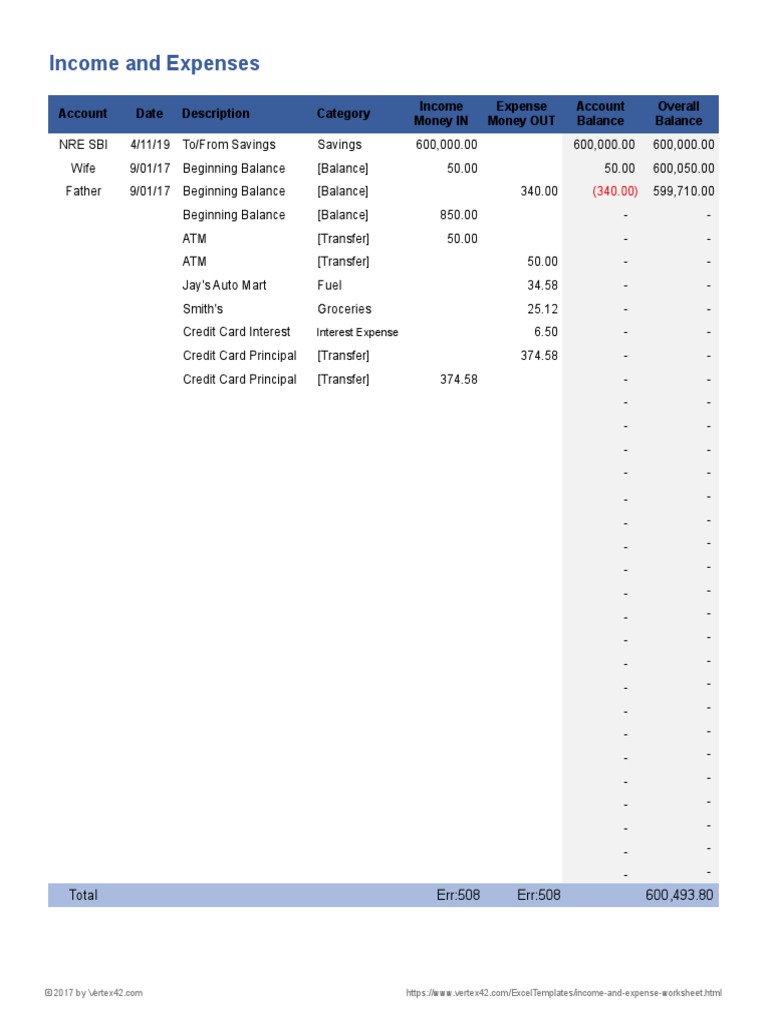Select the 'Interest Expense' category
The width and height of the screenshot is (768, 1024).
[357, 332]
